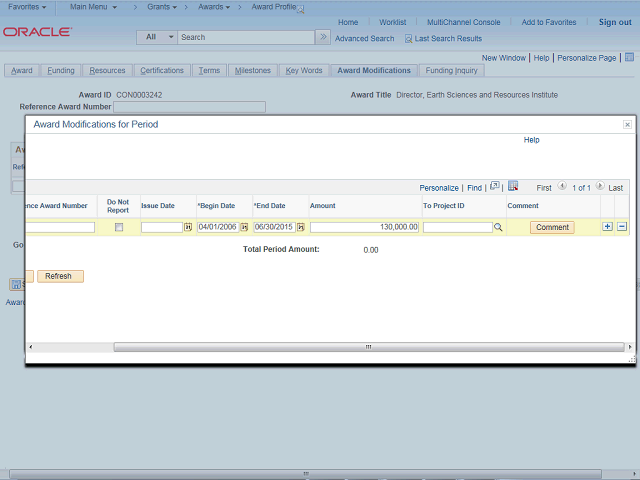Click dialog horizontal scrollbar thumb

pos(369,347)
